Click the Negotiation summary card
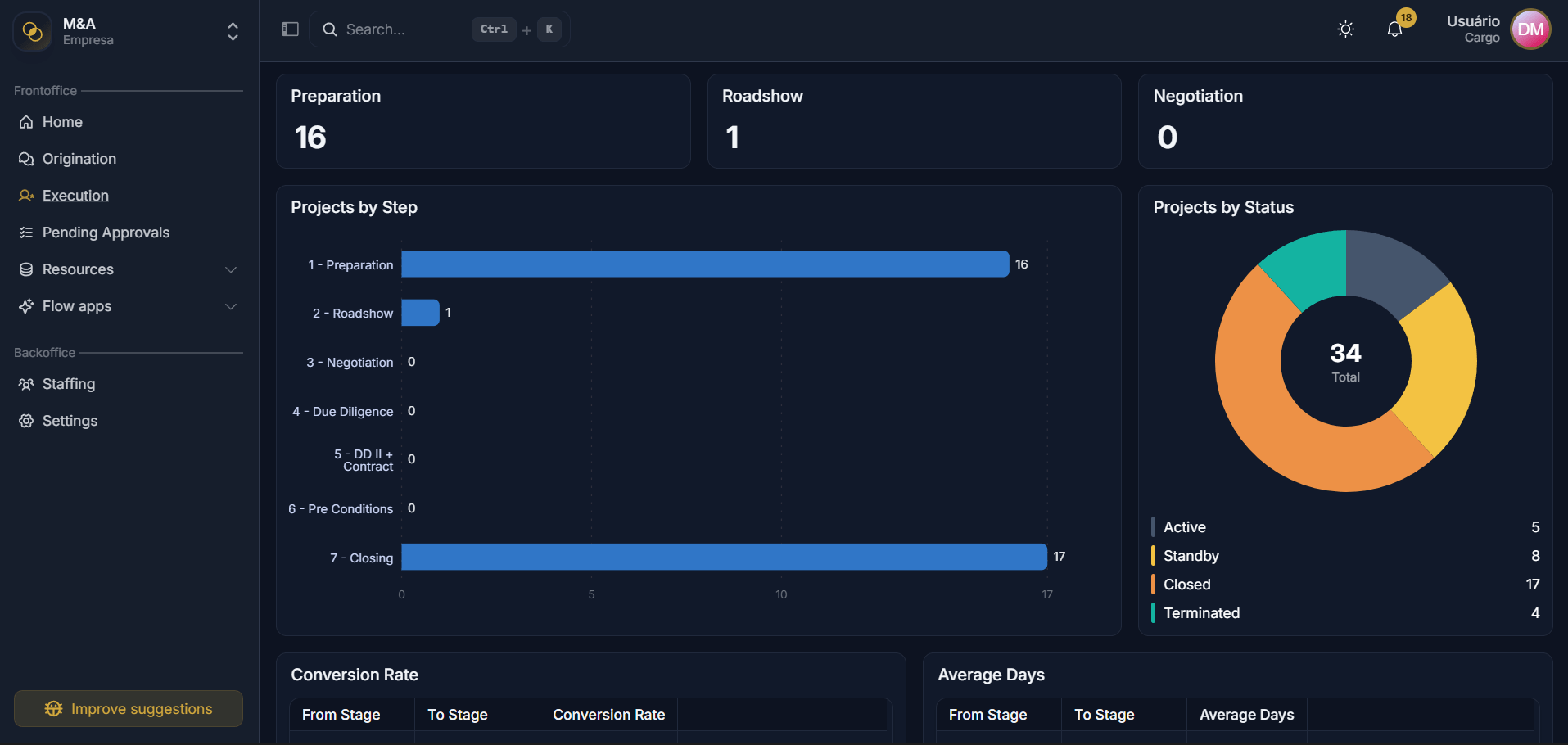Screen dimensions: 1568x745 click(1345, 121)
